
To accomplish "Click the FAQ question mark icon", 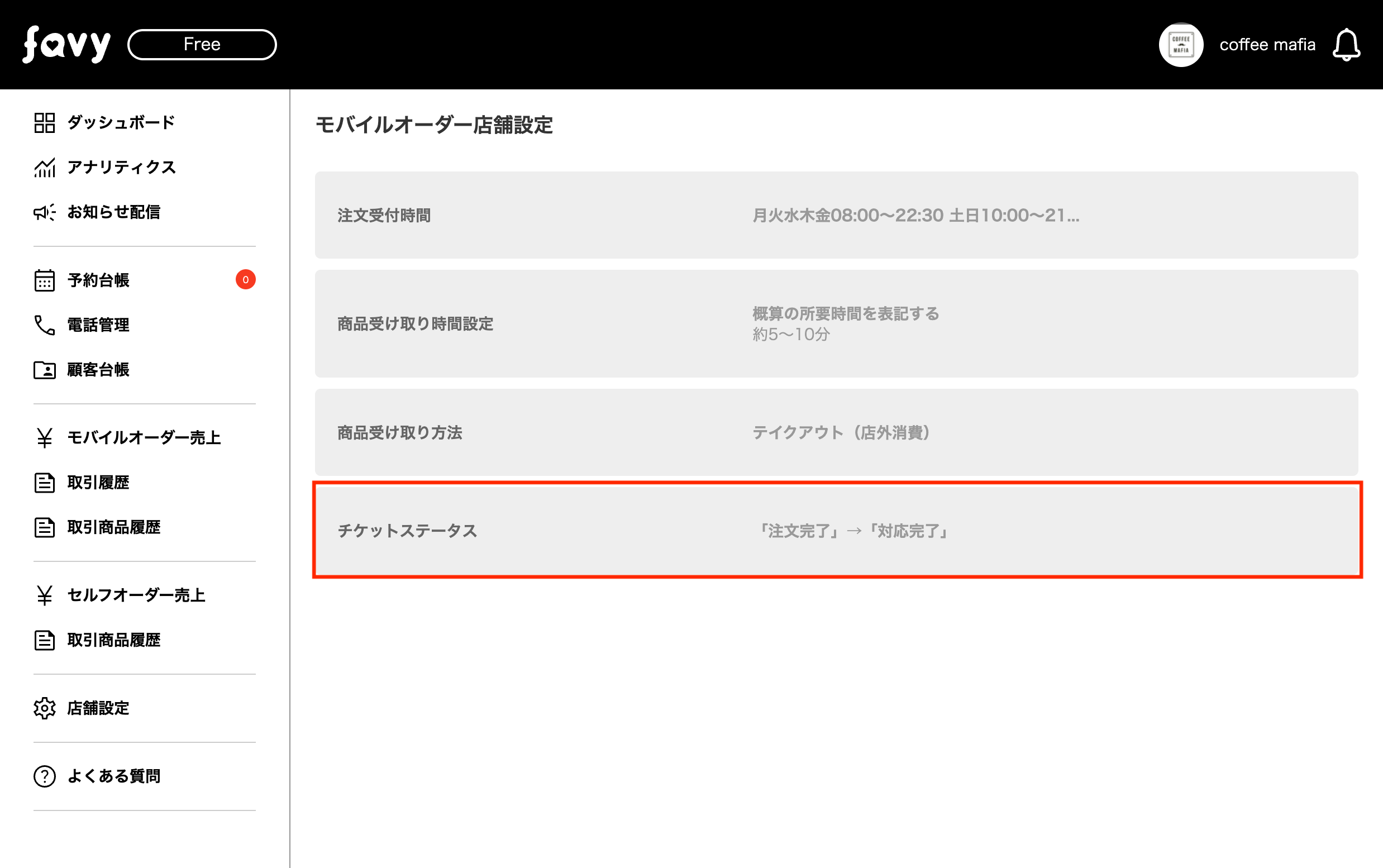I will coord(44,776).
